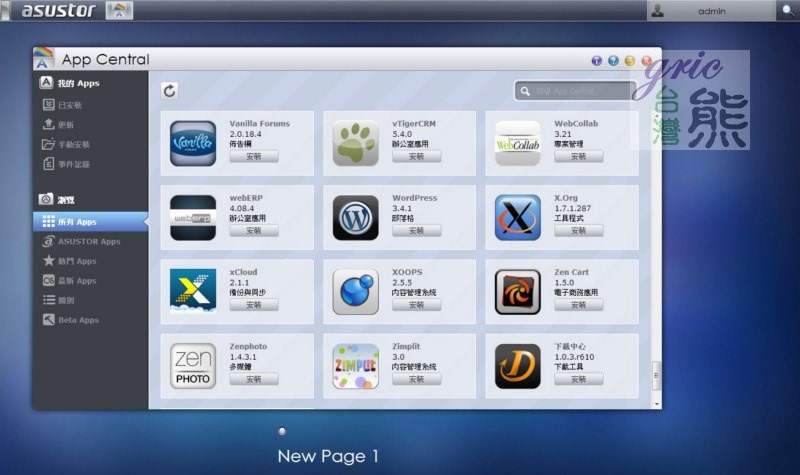This screenshot has width=800, height=475.
Task: Click the Zen Cart app icon
Action: pos(518,291)
